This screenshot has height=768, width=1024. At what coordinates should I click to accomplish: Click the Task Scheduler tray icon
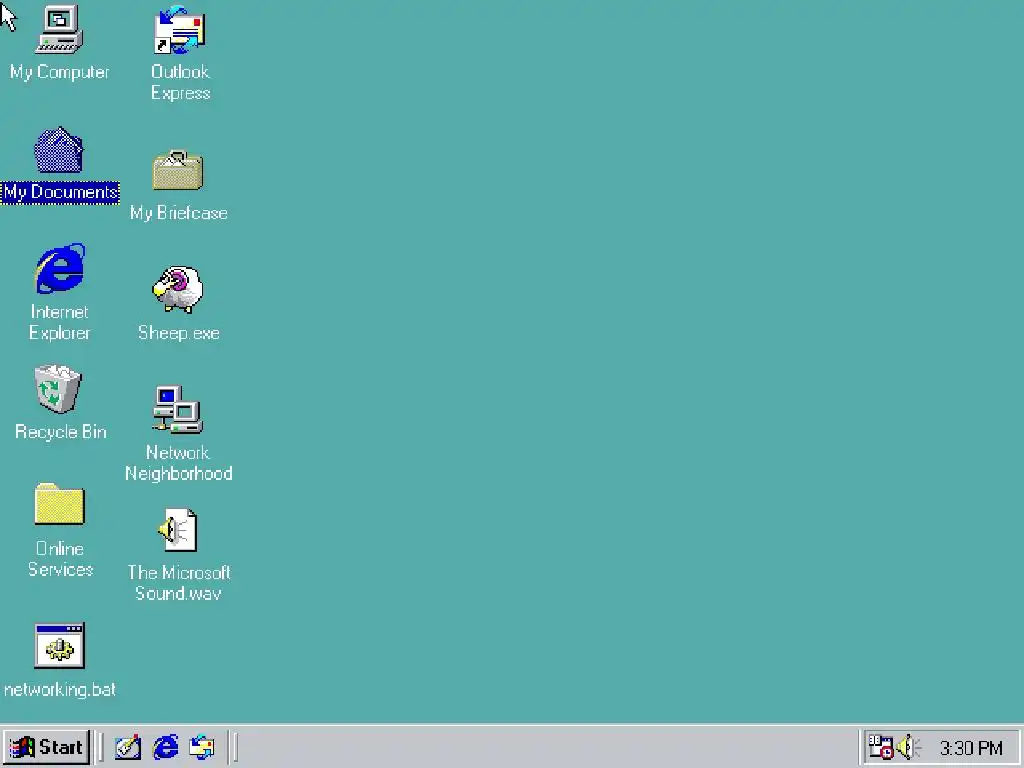point(880,747)
